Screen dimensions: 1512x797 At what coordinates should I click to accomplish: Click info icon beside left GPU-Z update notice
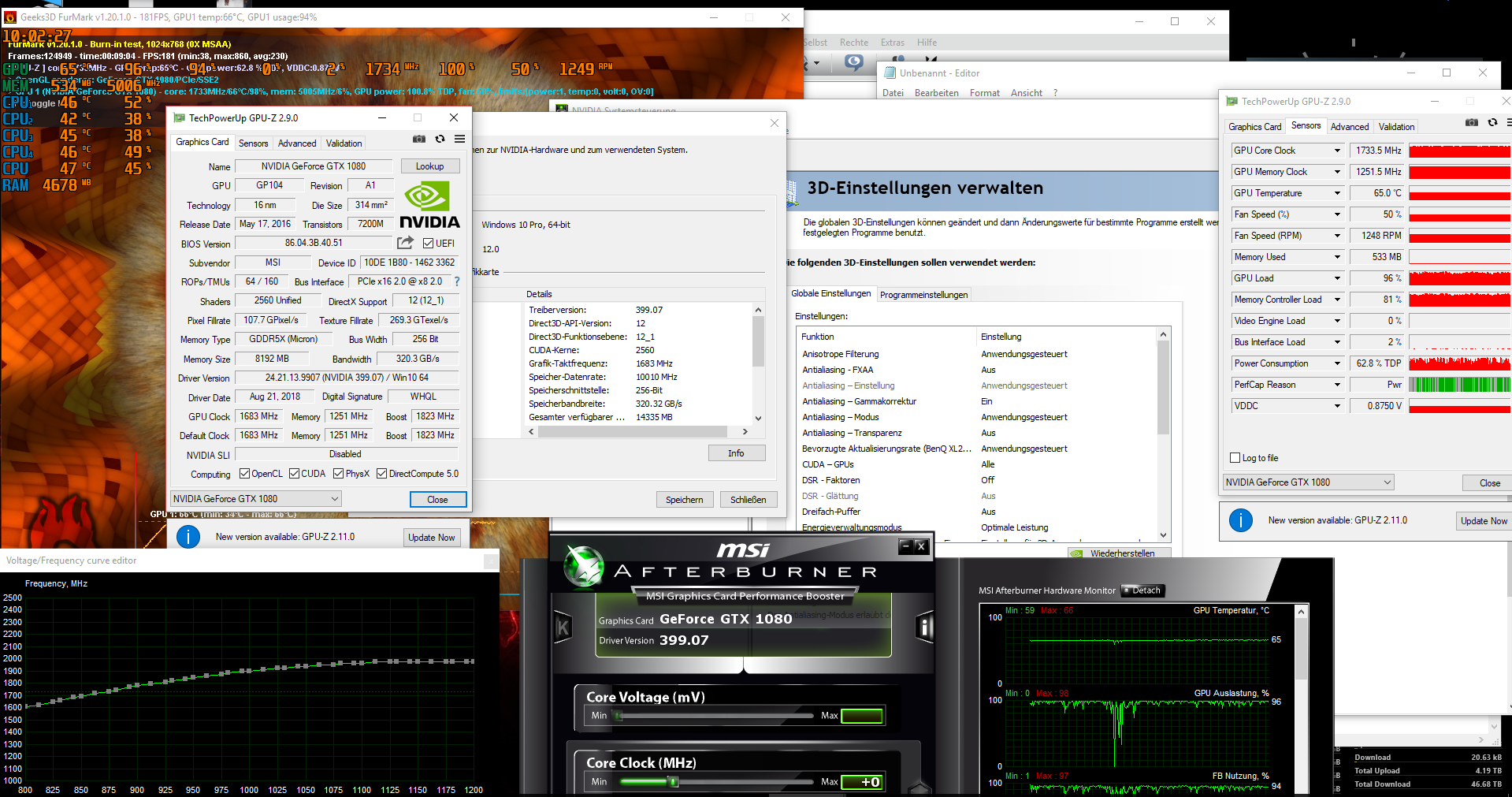188,537
